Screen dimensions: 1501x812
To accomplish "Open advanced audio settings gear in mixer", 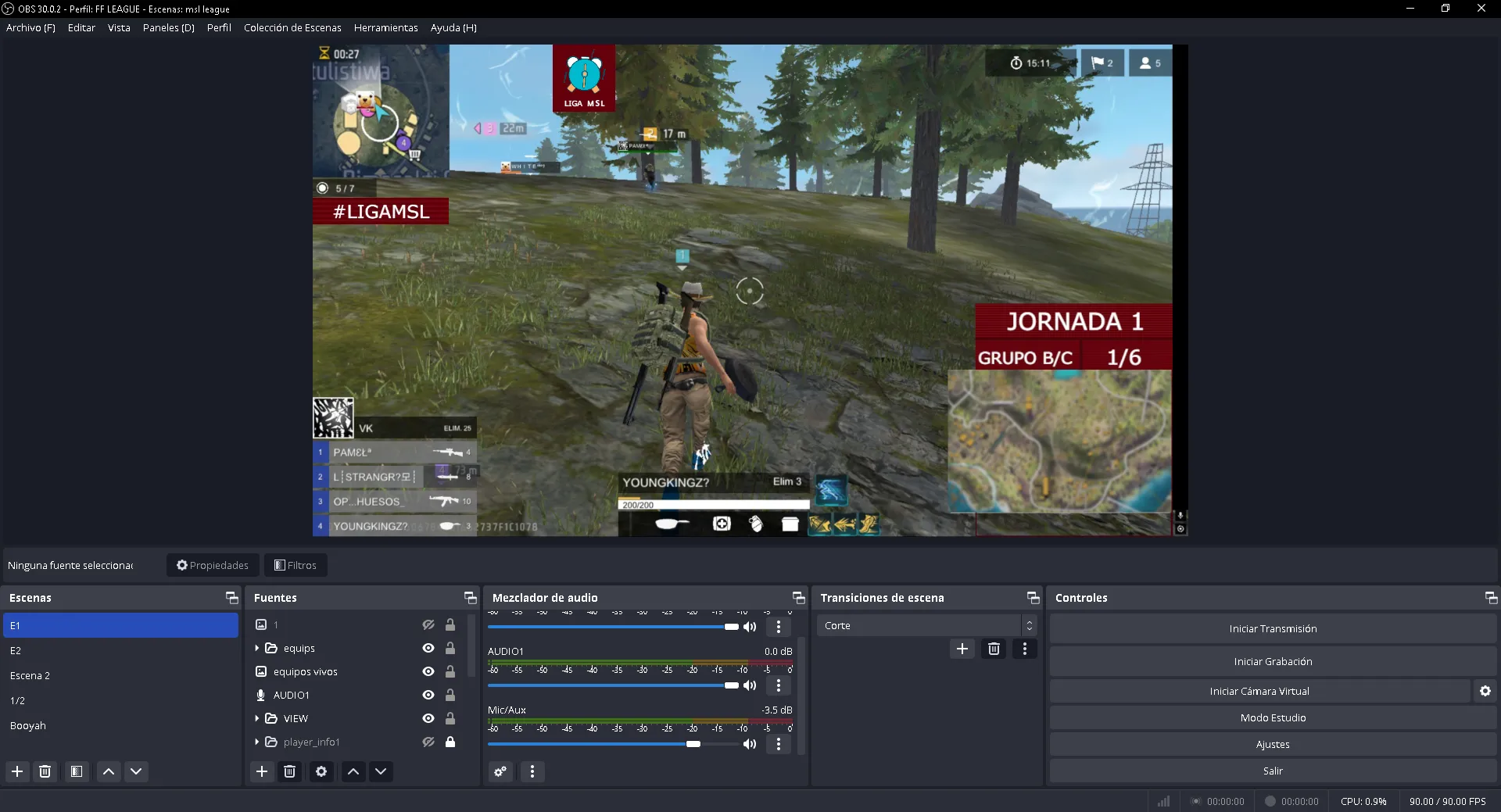I will (x=500, y=771).
